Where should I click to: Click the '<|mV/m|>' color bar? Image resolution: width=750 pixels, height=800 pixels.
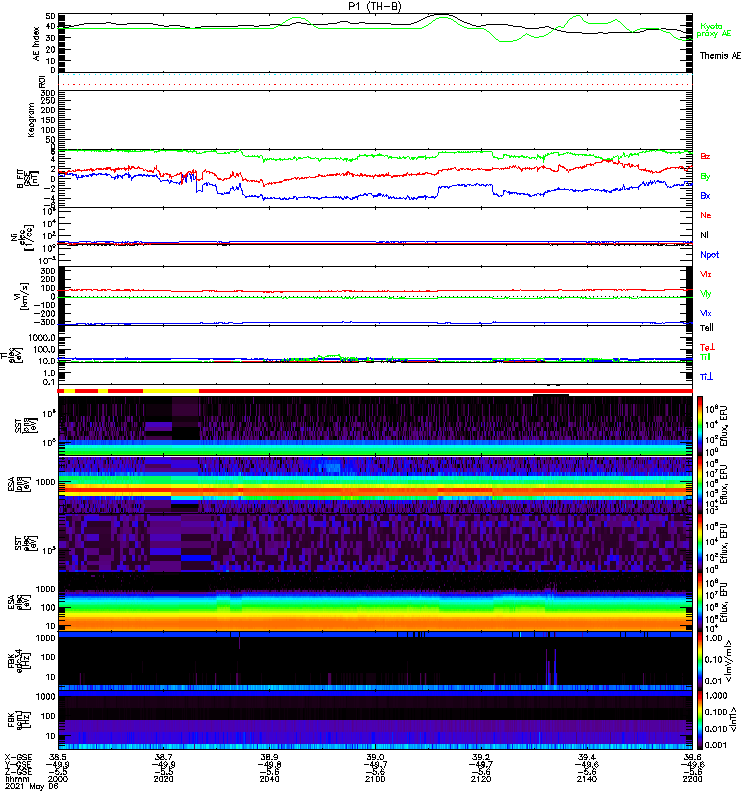(700, 661)
